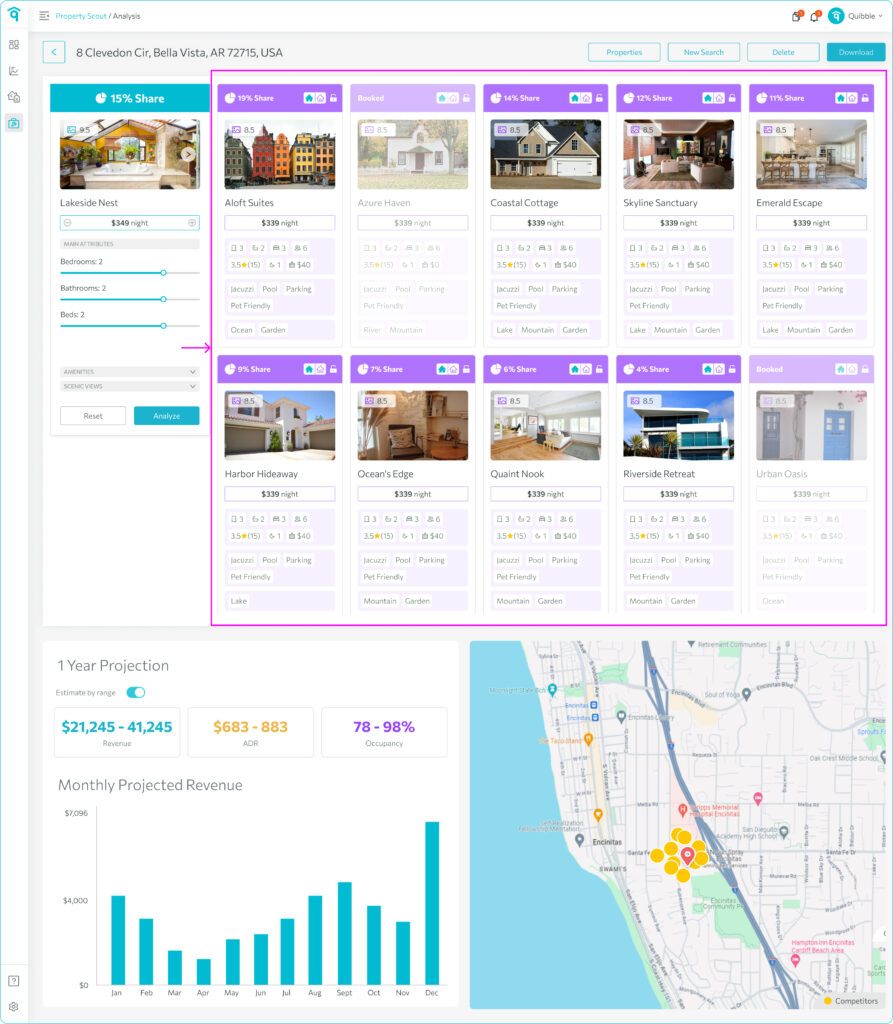Click Aloft Suites $339 night price field
893x1024 pixels.
pyautogui.click(x=280, y=223)
